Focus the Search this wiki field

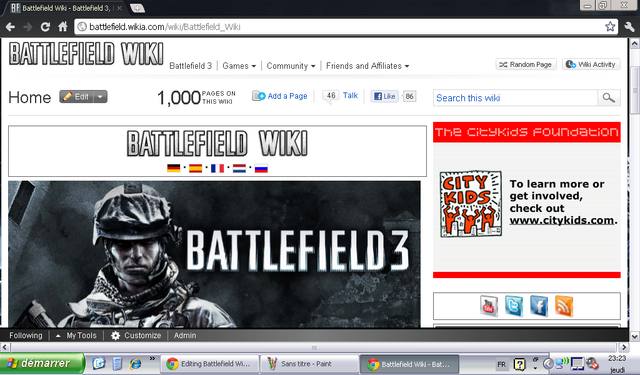(515, 98)
